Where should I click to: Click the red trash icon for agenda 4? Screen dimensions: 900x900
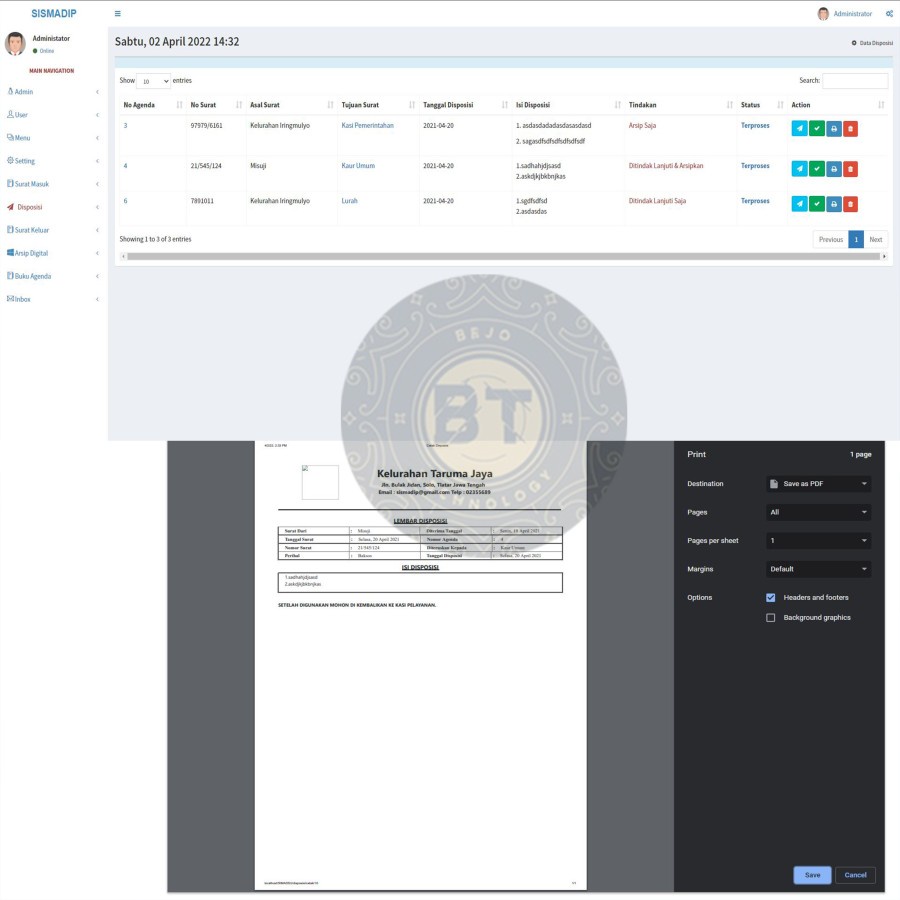coord(851,168)
